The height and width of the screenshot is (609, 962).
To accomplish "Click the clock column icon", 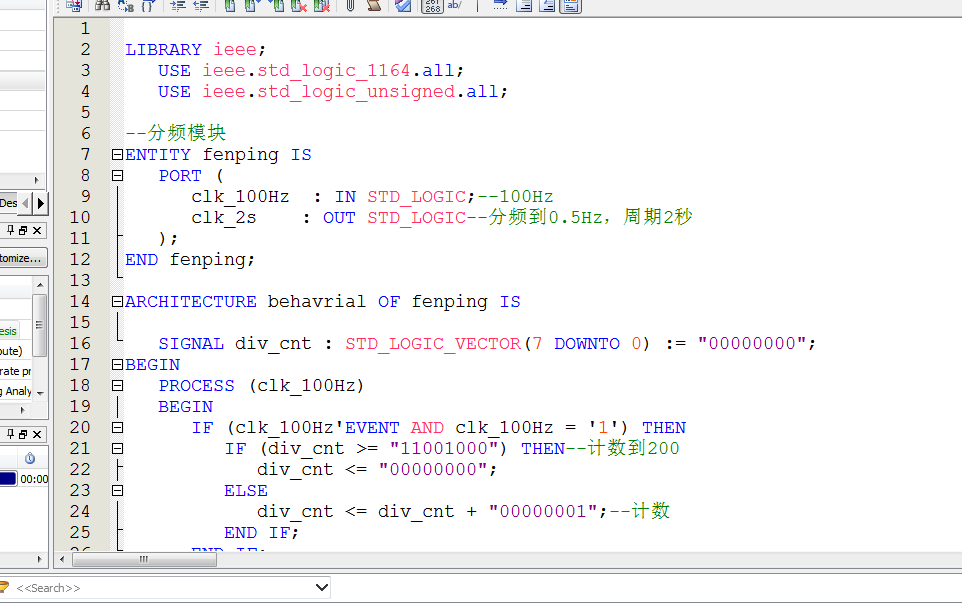I will (29, 458).
